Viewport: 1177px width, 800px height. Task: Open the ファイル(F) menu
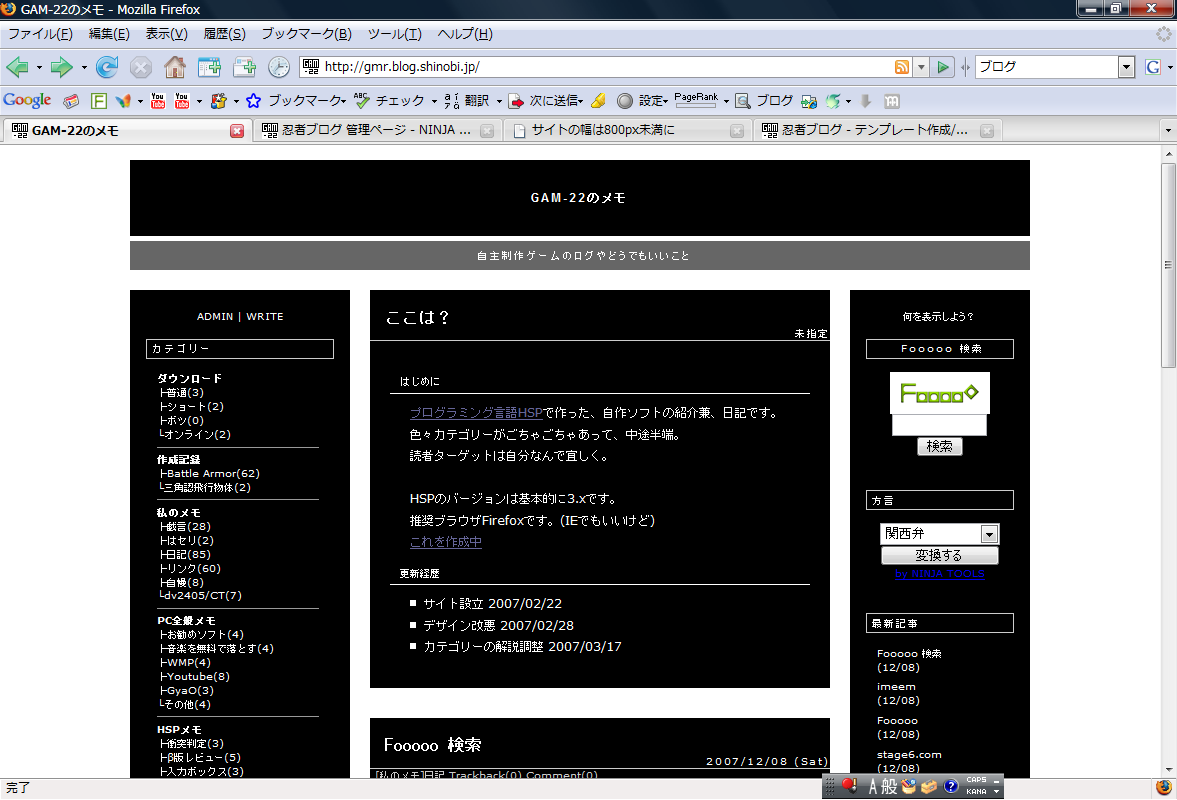[40, 34]
